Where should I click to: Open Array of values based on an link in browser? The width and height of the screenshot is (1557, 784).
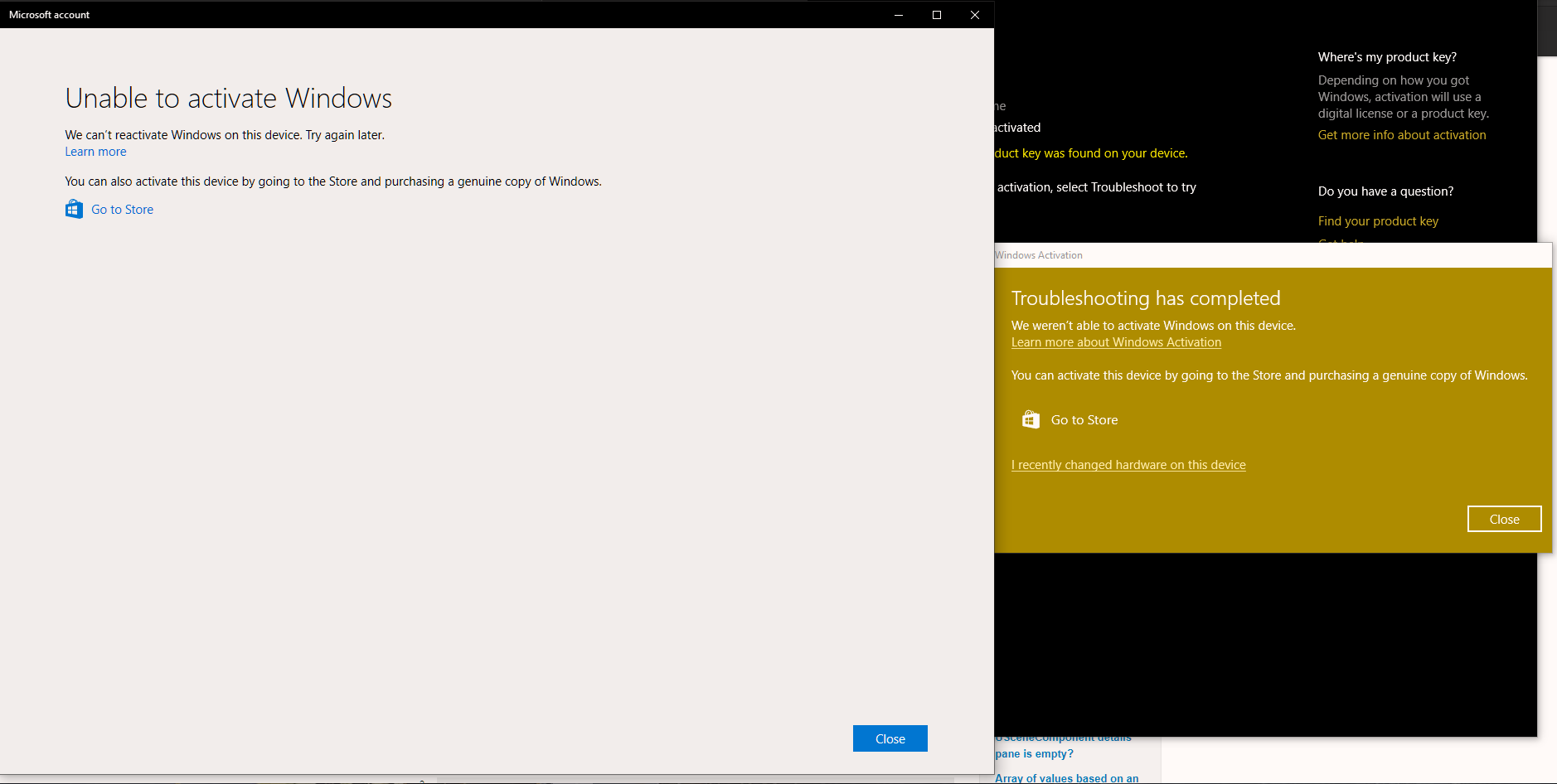point(1066,778)
